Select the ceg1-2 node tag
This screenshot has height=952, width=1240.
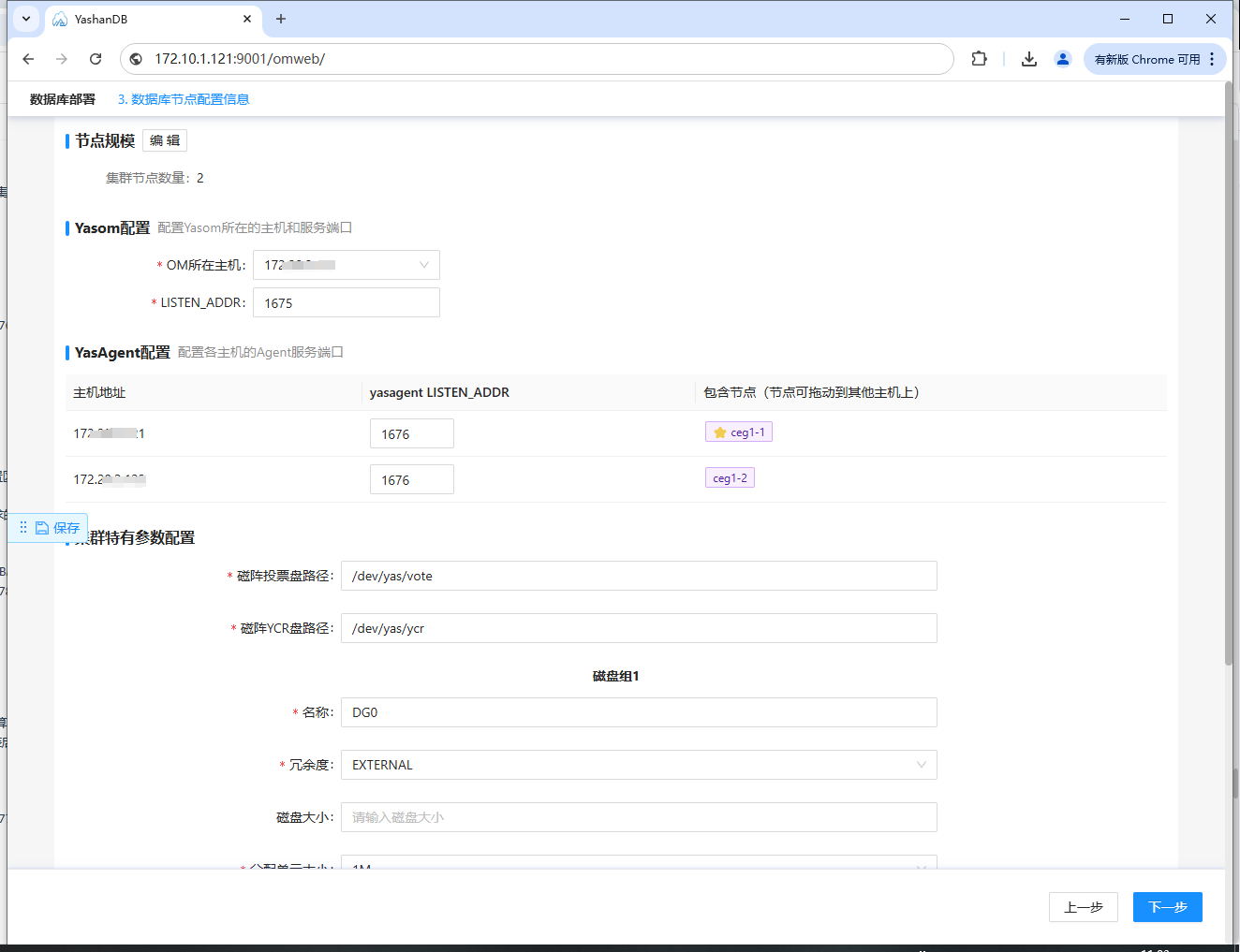[730, 478]
